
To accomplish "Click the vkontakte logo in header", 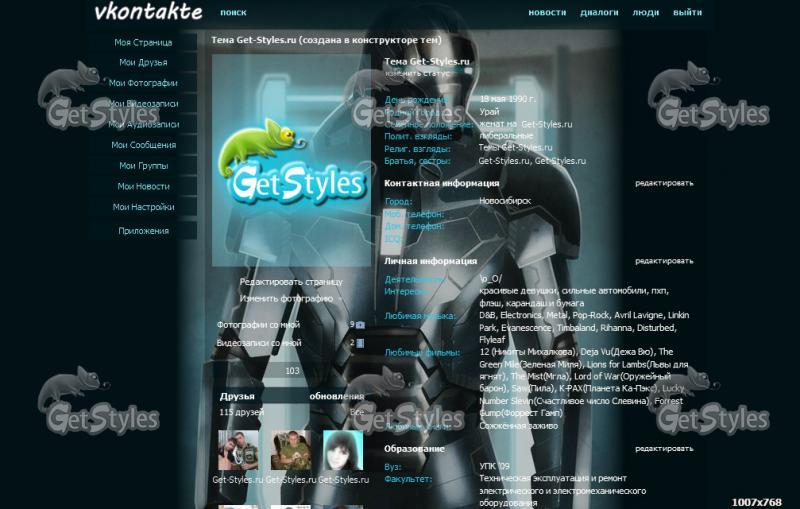I will tap(148, 12).
